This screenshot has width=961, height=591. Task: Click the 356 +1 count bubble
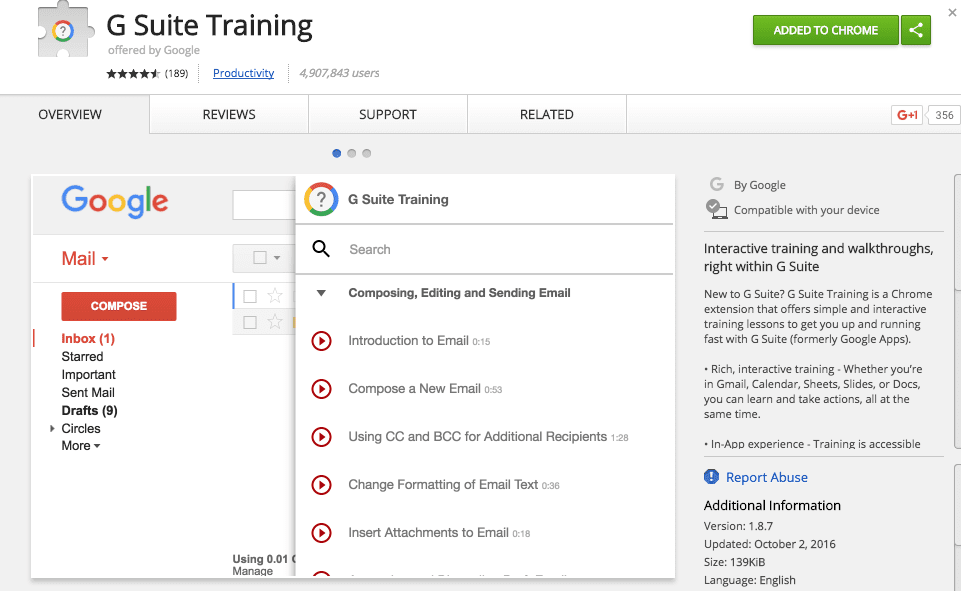point(944,115)
